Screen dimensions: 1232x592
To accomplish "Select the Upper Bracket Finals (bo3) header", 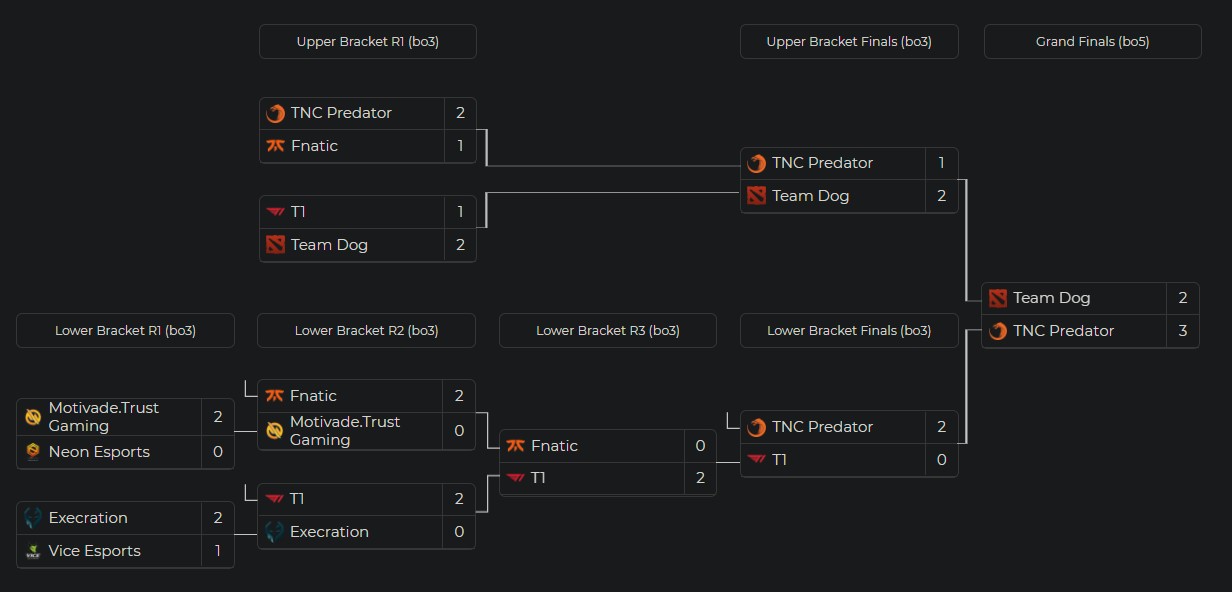I will coord(849,42).
